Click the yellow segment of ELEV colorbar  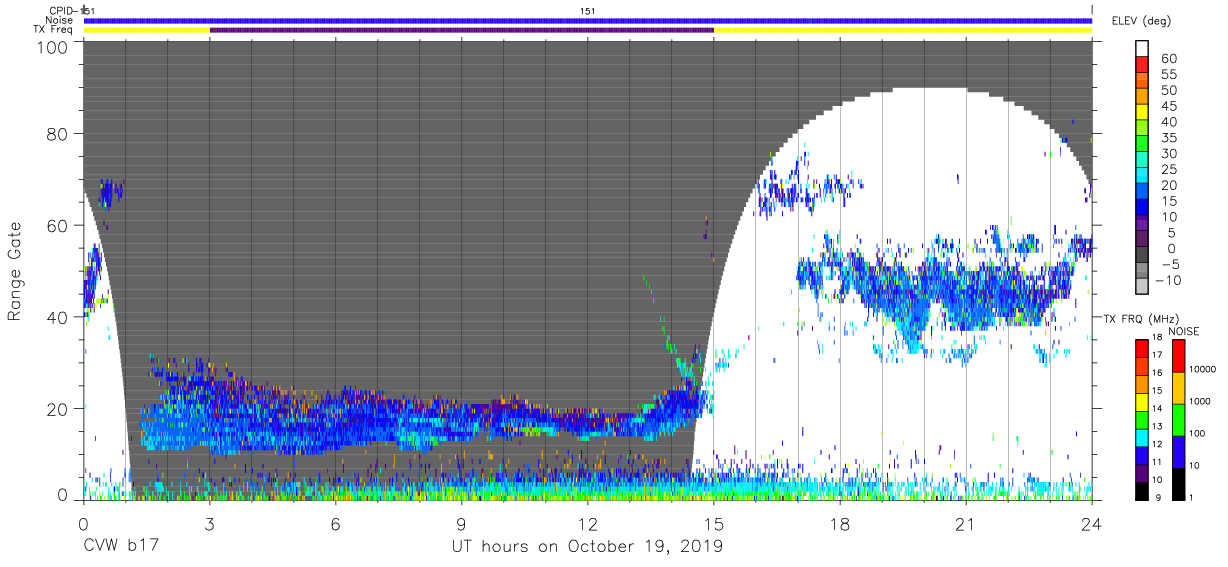click(x=1144, y=114)
